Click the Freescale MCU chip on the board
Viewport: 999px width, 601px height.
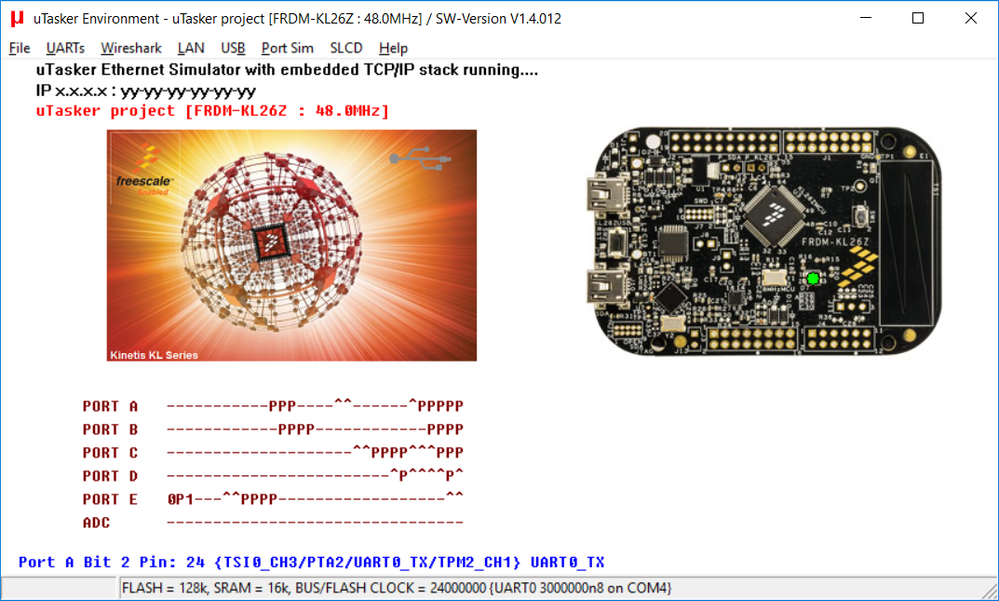775,215
